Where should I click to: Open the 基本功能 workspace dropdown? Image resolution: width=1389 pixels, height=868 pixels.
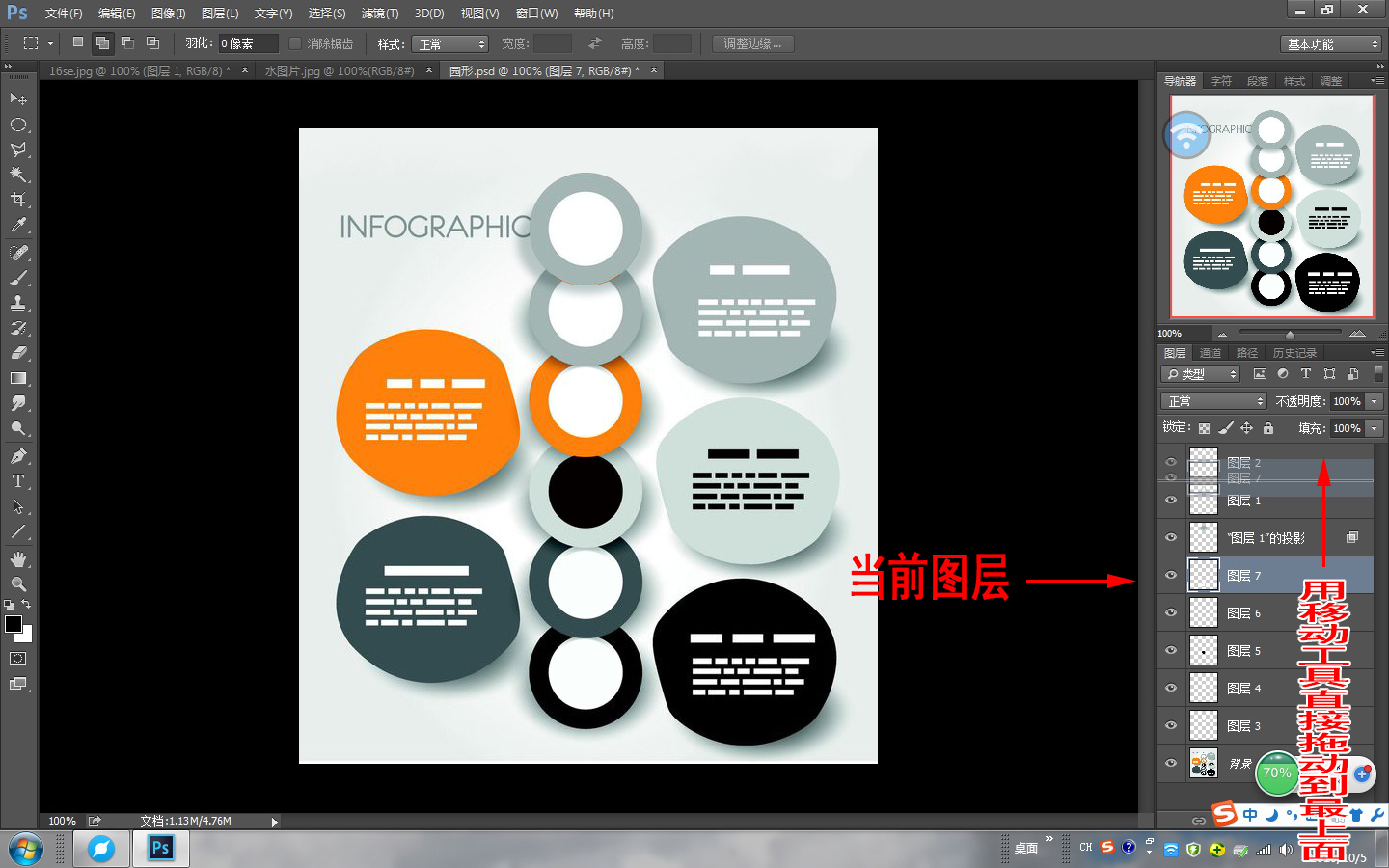pyautogui.click(x=1333, y=44)
